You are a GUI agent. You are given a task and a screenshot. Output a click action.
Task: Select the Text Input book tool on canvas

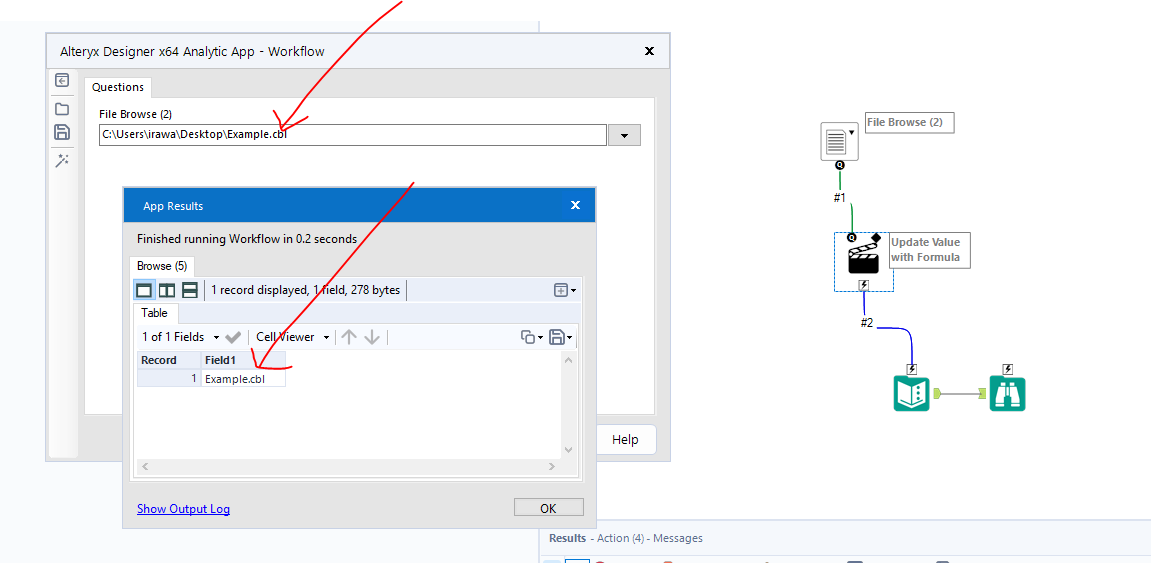tap(912, 393)
